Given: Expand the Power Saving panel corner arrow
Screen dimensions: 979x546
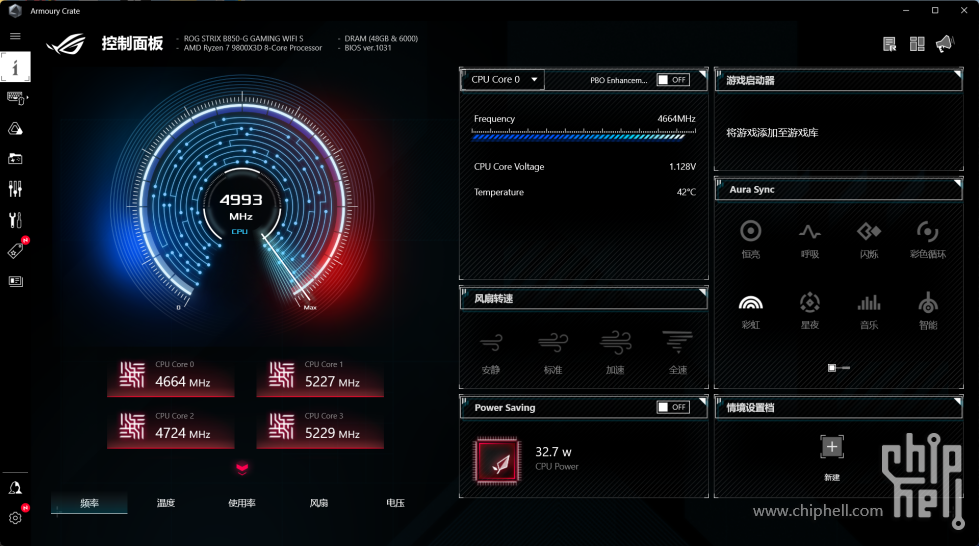Looking at the screenshot, I should coord(702,402).
